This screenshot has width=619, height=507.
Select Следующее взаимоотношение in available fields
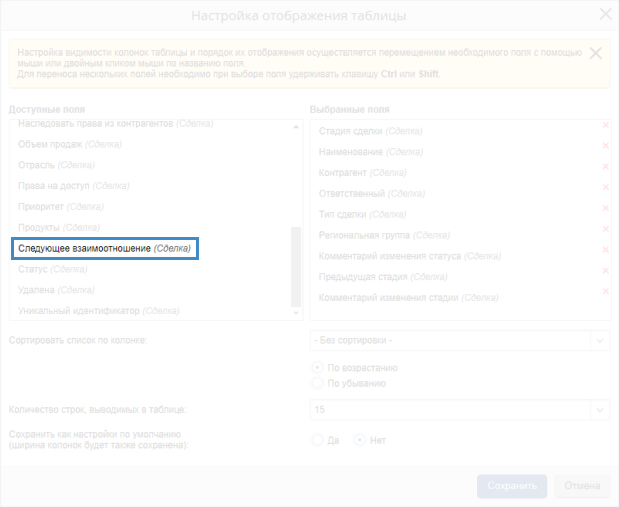point(104,248)
